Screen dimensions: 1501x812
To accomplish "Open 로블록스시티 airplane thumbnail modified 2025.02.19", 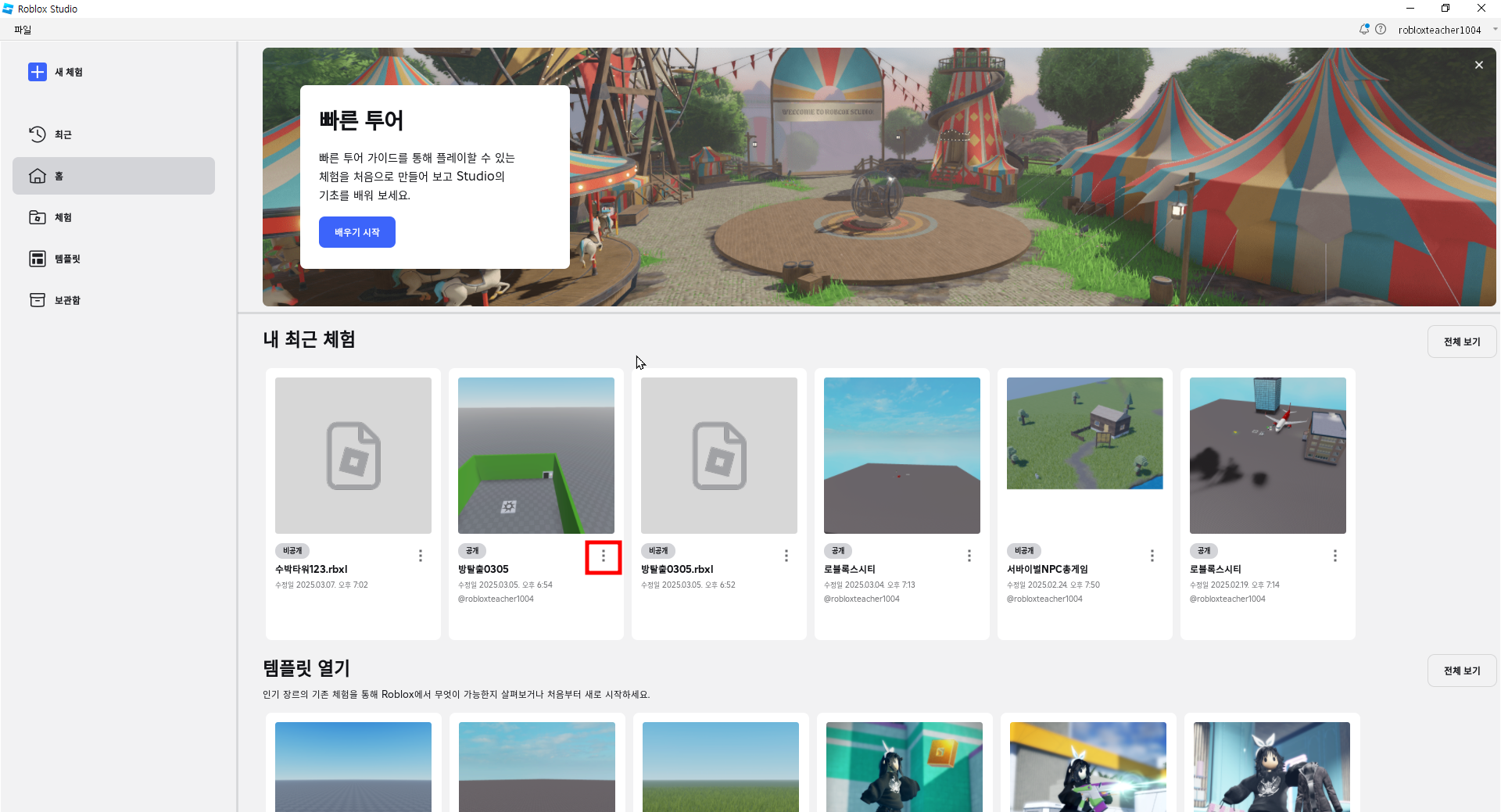I will point(1268,456).
